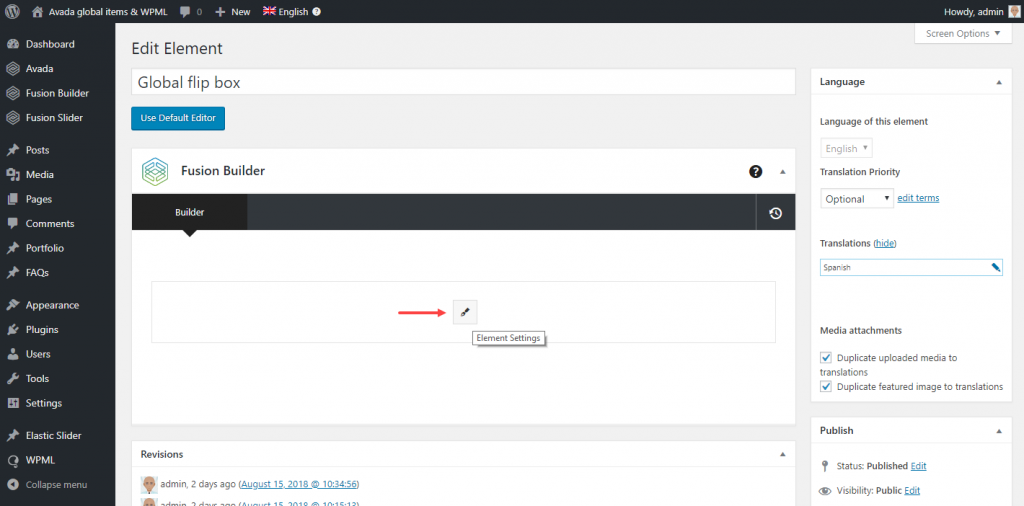
Task: Click edit terms link
Action: pyautogui.click(x=918, y=198)
